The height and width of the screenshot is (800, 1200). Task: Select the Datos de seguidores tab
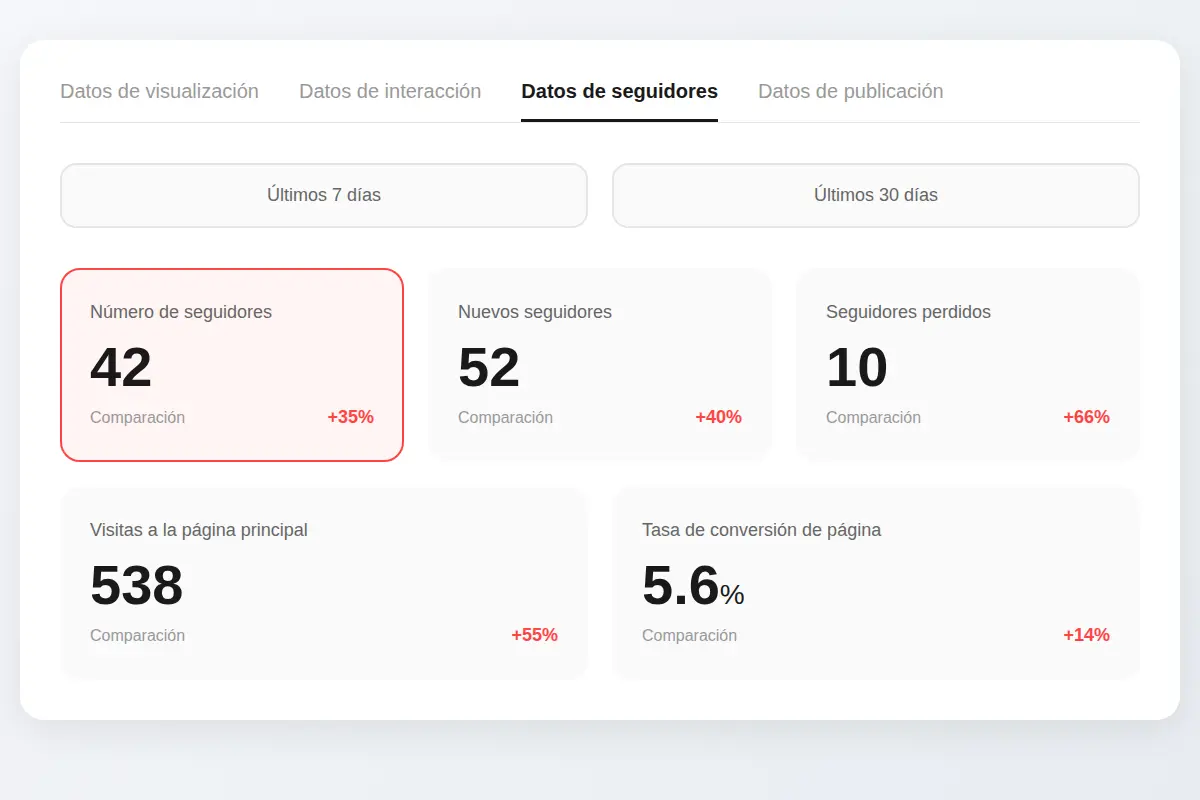(619, 91)
